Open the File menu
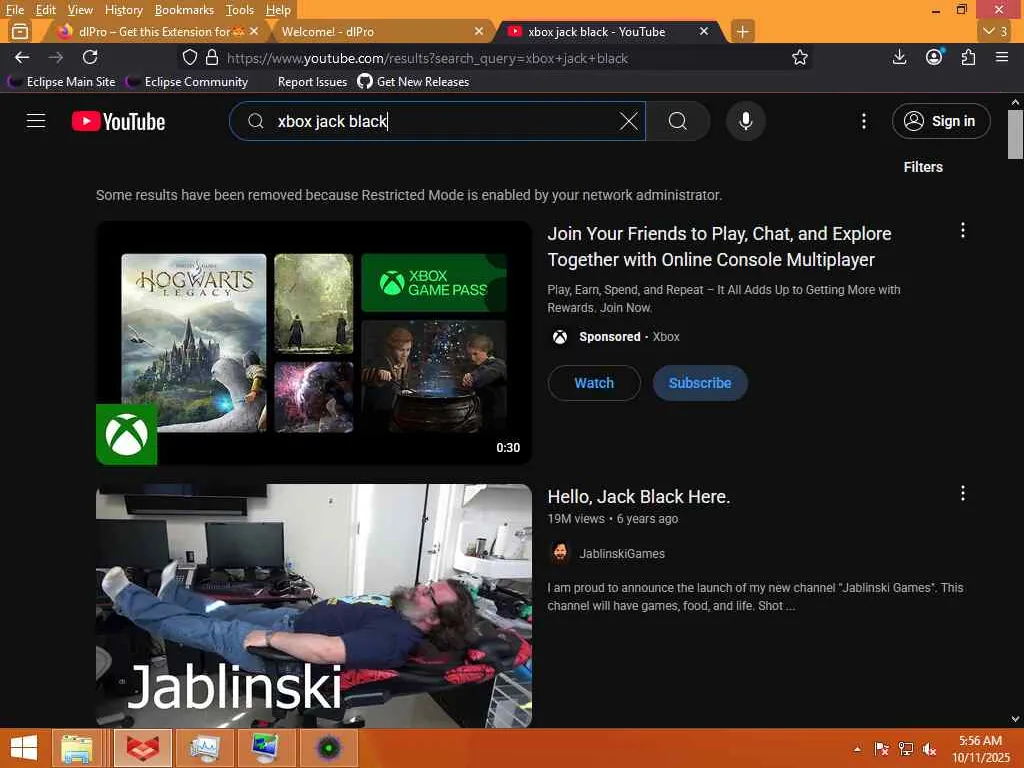This screenshot has height=768, width=1024. pos(14,10)
